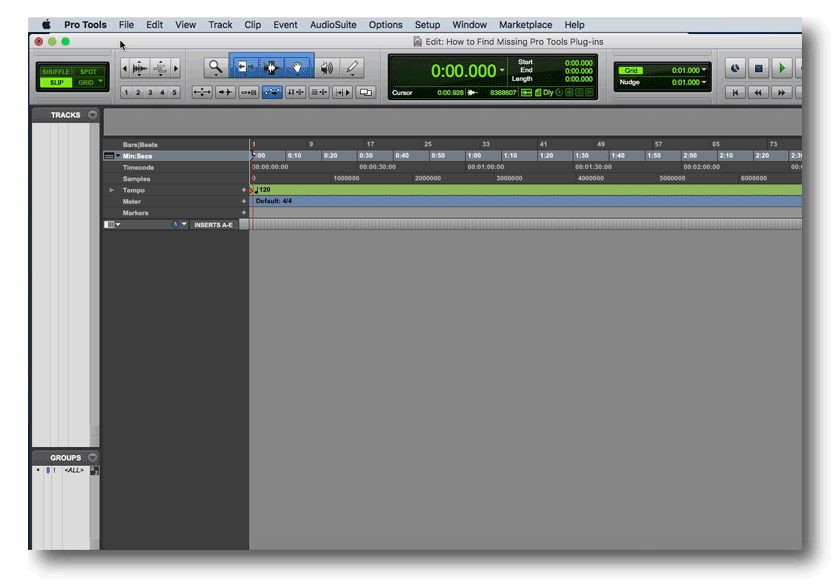Select the Grabber hand tool
840x586 pixels.
point(297,67)
